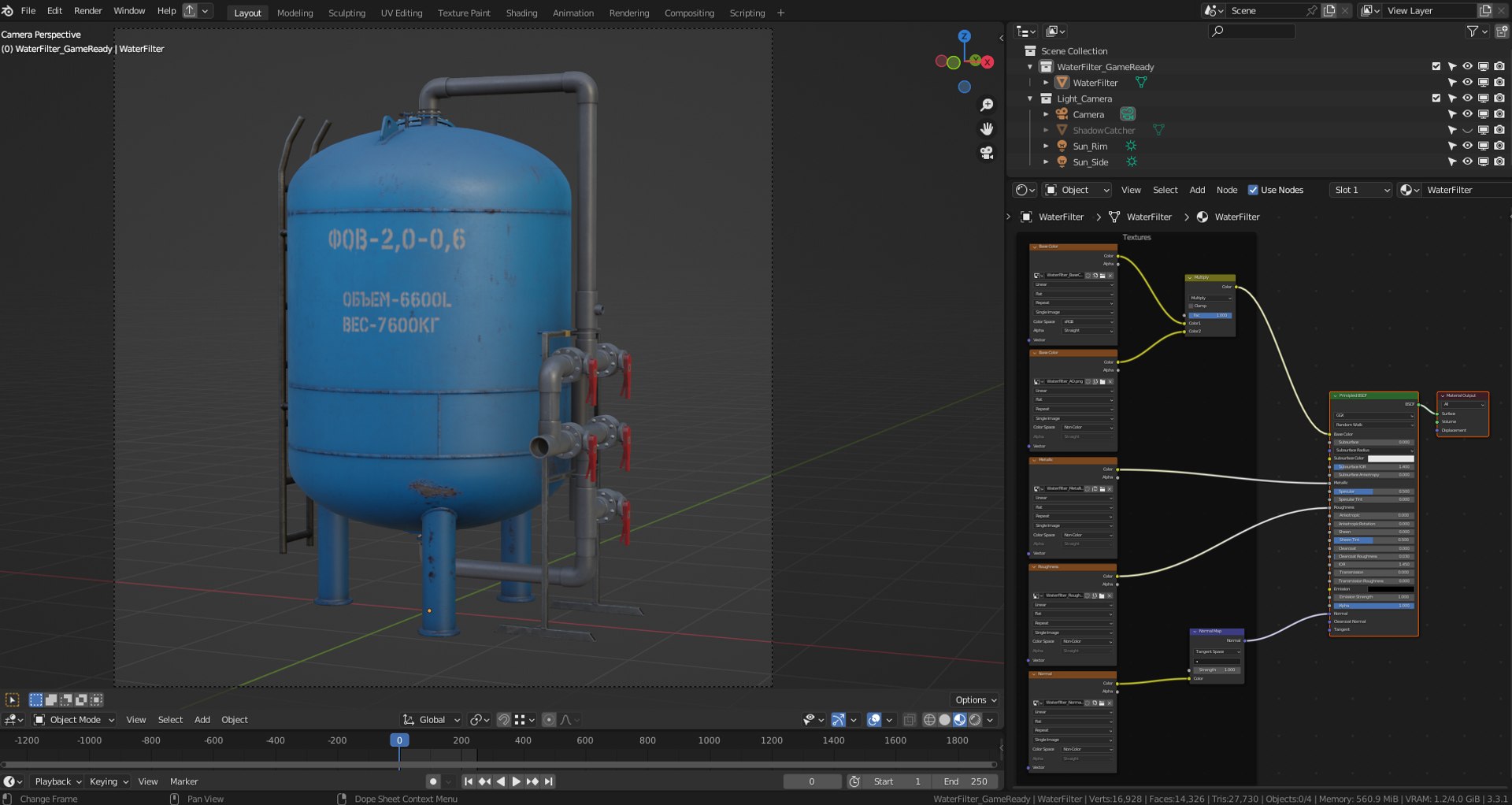Expand the Camera item in outliner
This screenshot has height=805, width=1512.
pos(1046,114)
